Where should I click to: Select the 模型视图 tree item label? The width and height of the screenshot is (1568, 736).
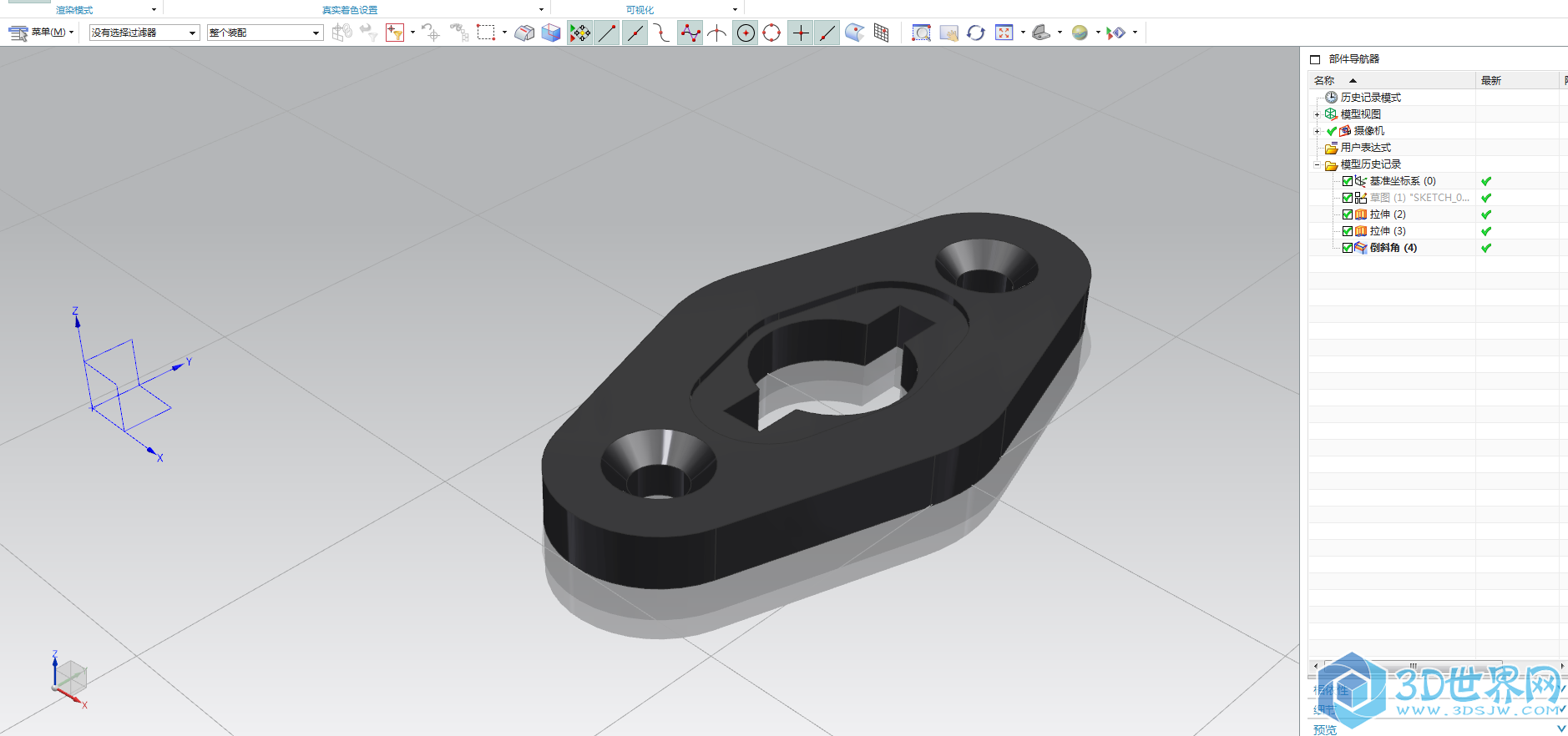(1360, 114)
